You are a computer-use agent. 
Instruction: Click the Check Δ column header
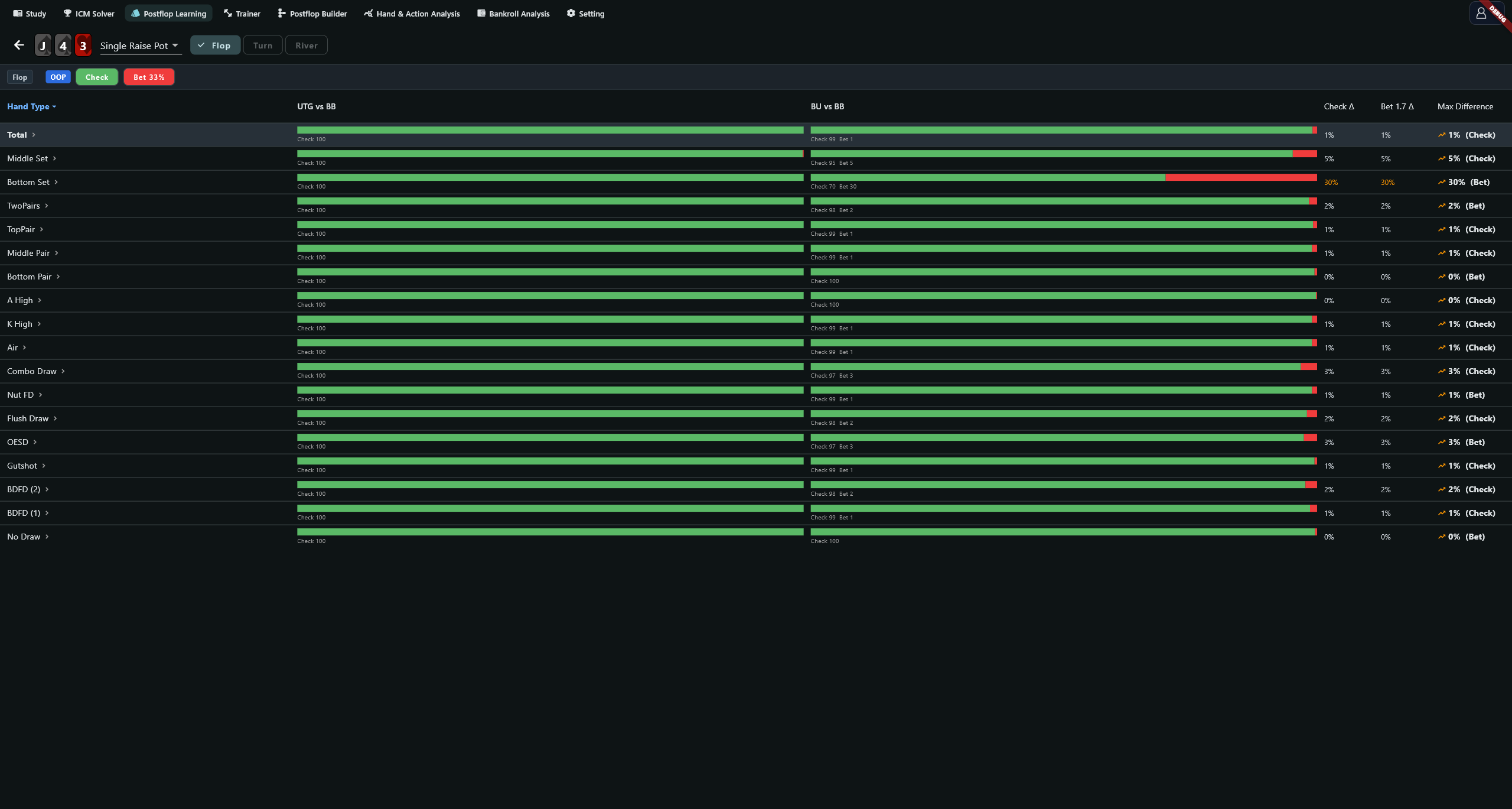1339,106
